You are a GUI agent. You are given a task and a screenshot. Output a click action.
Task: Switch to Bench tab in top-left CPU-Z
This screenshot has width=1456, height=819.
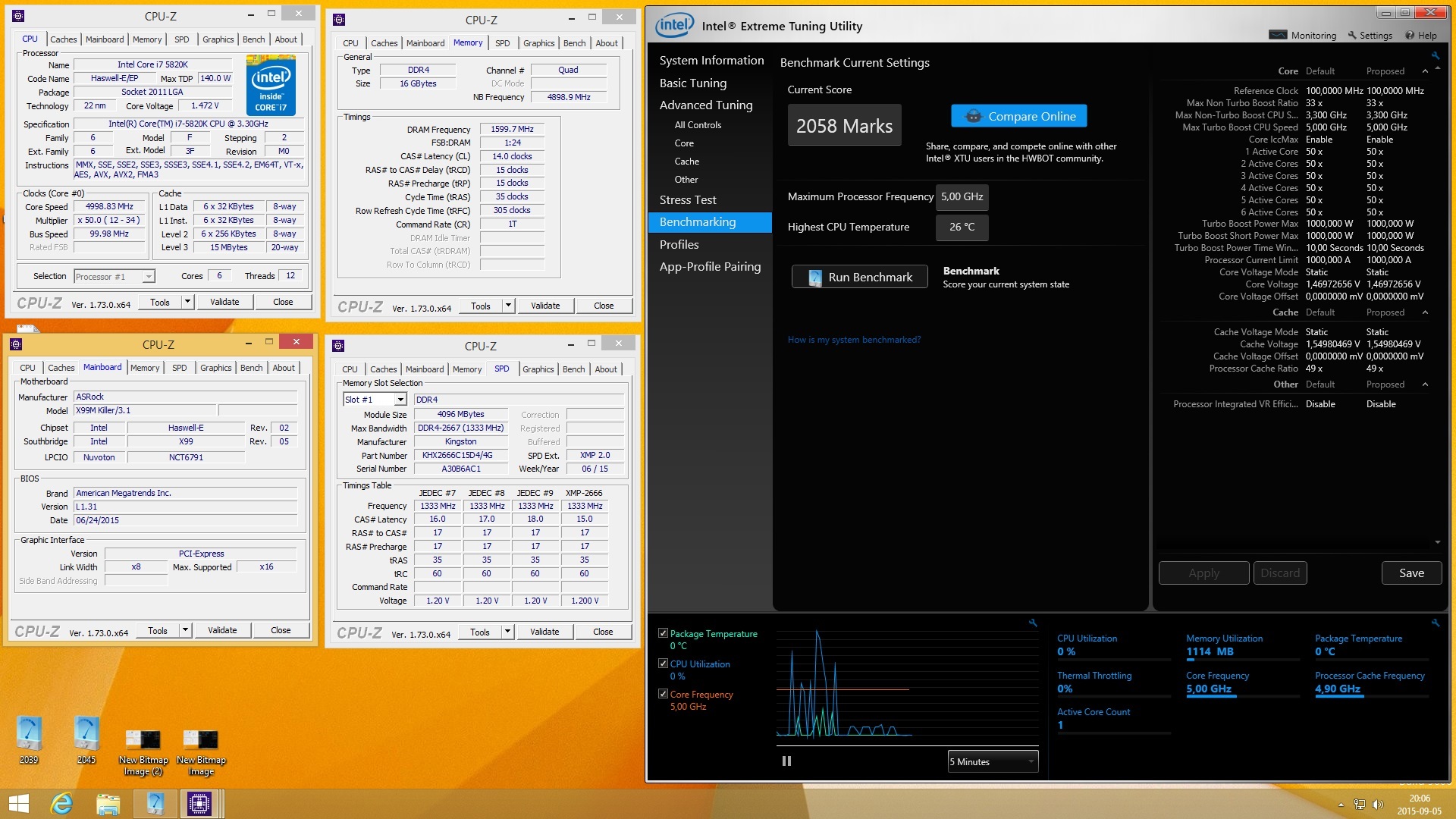coord(254,39)
